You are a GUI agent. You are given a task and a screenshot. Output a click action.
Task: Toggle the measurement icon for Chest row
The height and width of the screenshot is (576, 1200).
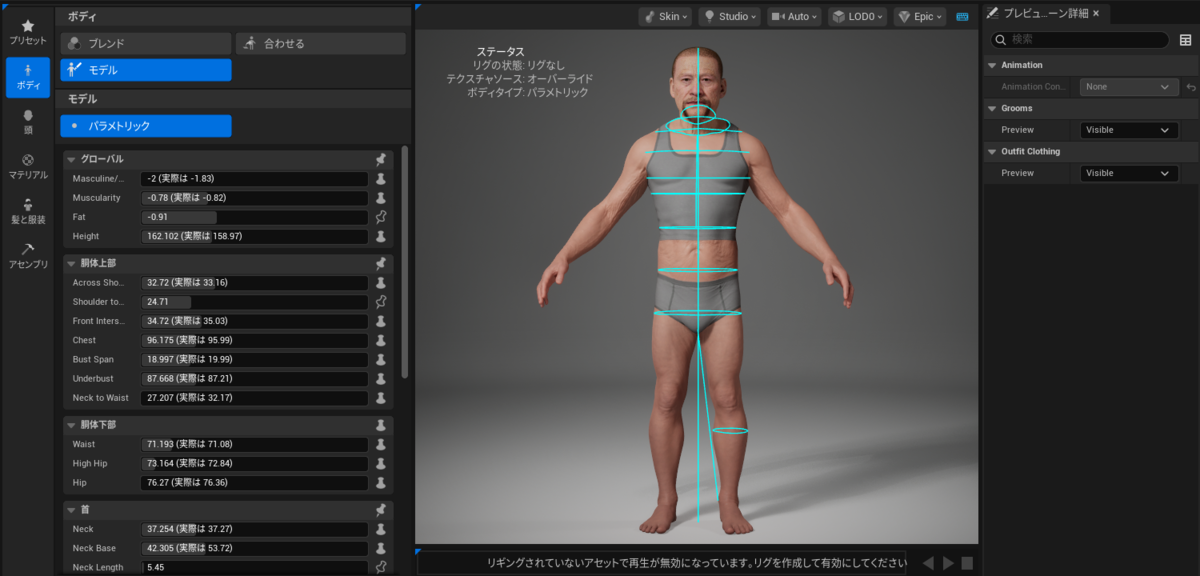(380, 340)
